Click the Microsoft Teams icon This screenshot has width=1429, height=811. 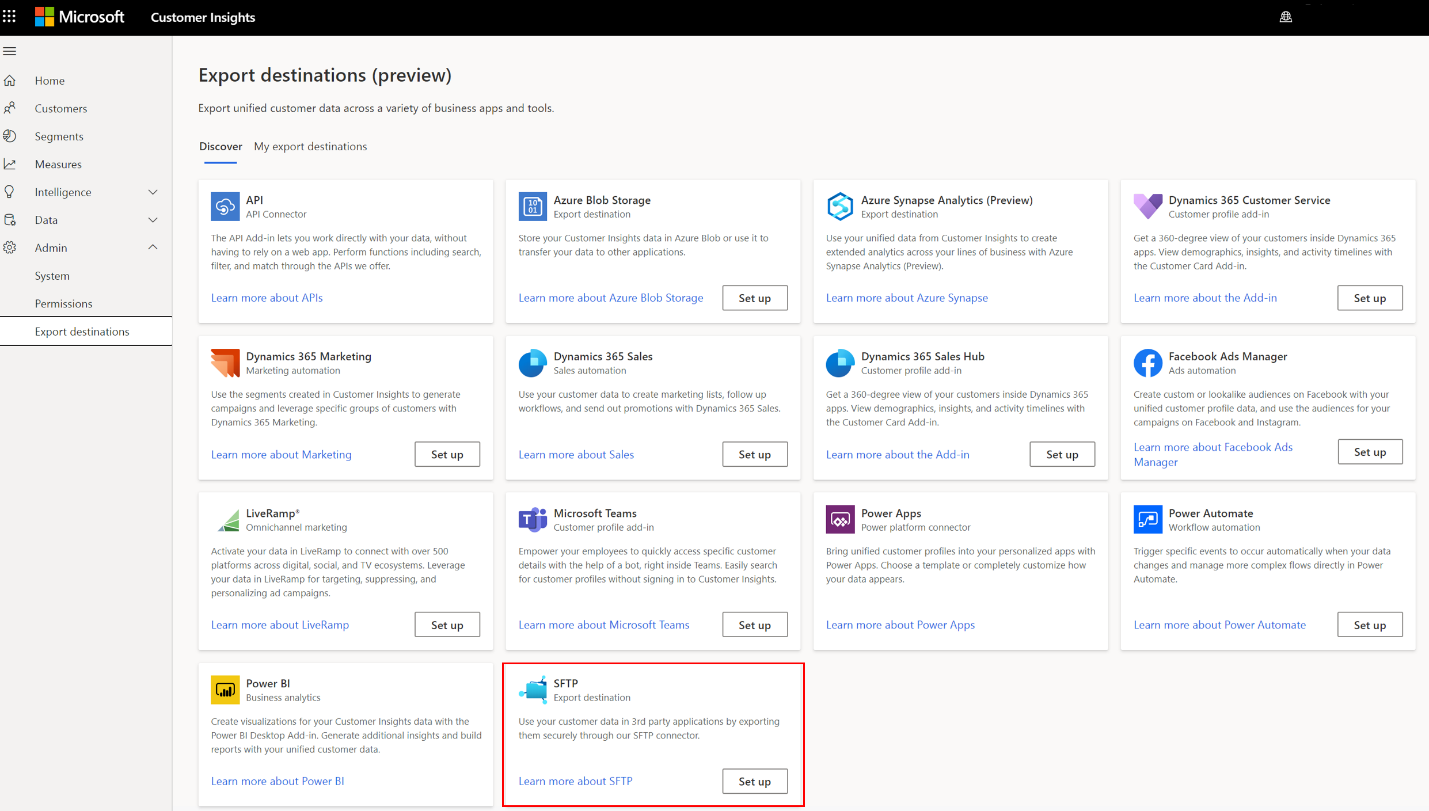pos(532,520)
